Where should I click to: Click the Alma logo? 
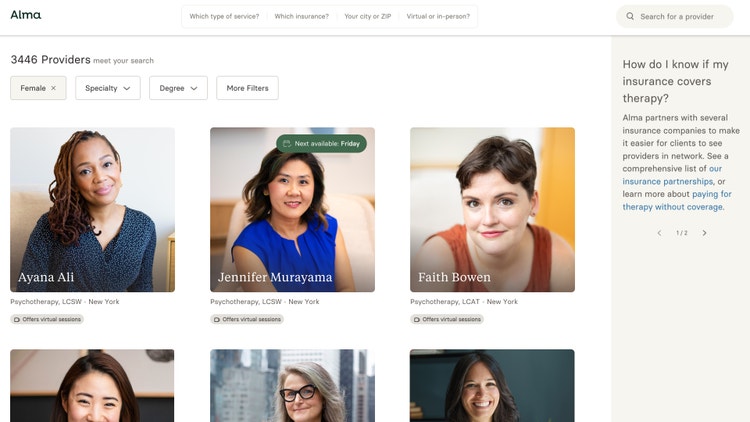click(26, 15)
